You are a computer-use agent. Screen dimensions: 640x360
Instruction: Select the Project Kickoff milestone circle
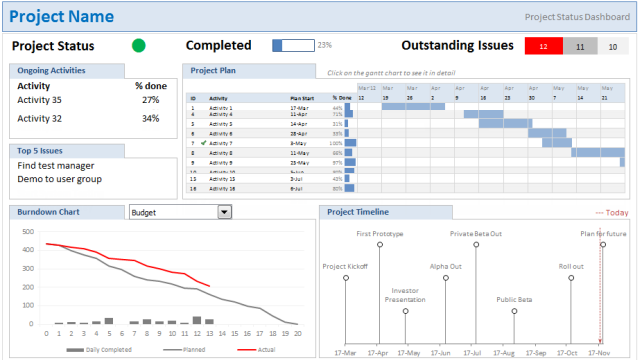(x=346, y=278)
